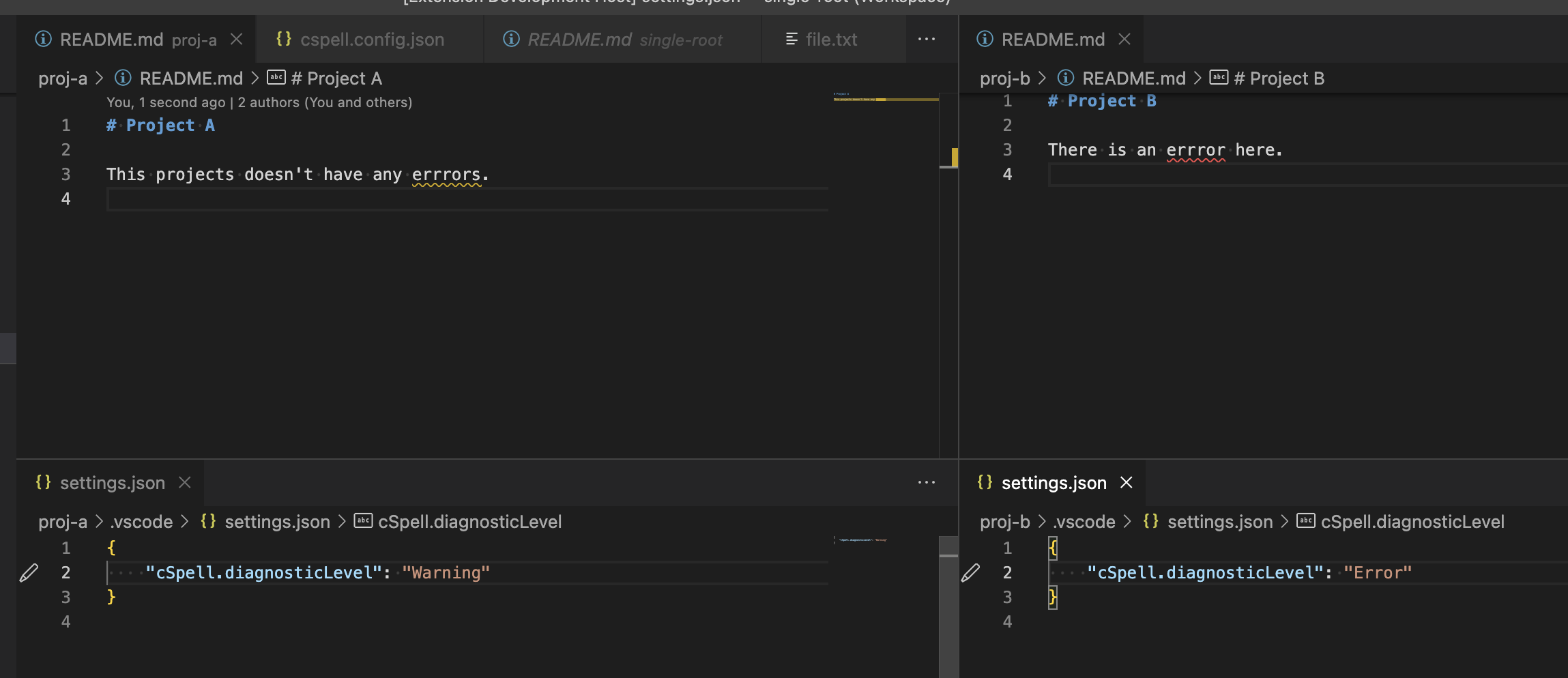Screen dimensions: 1568x678
Task: Click word 'projects' in Project A README
Action: pyautogui.click(x=195, y=175)
